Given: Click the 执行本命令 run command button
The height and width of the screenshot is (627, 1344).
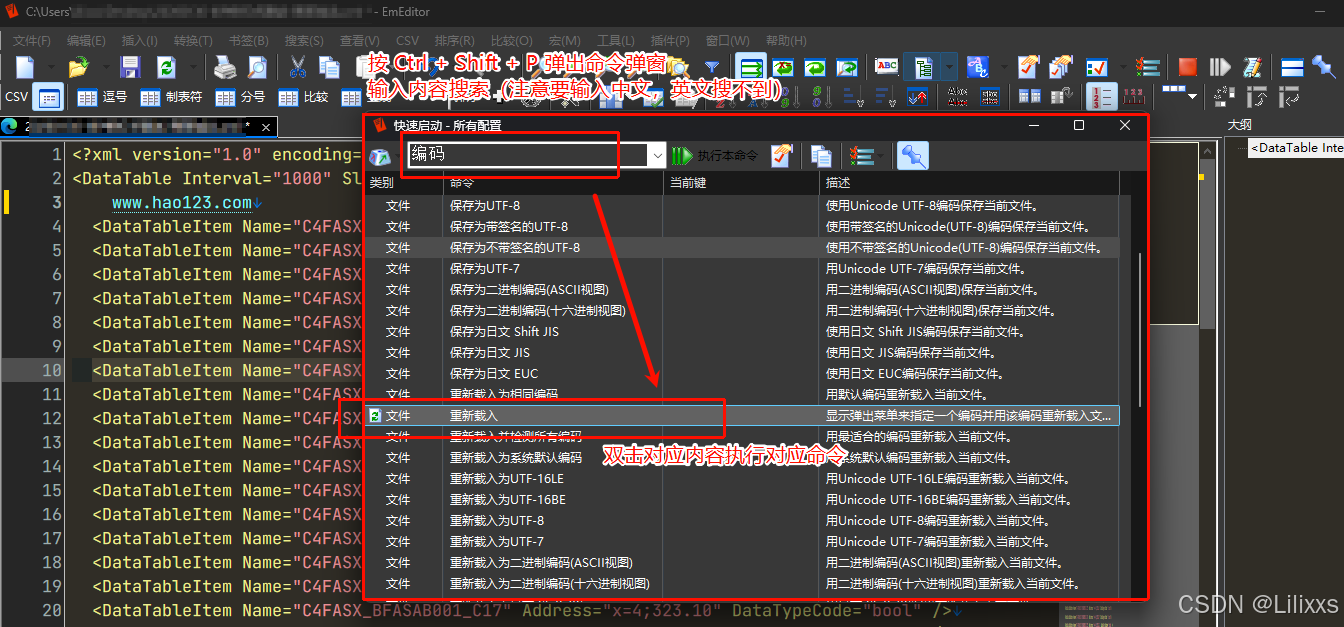Looking at the screenshot, I should coord(715,156).
